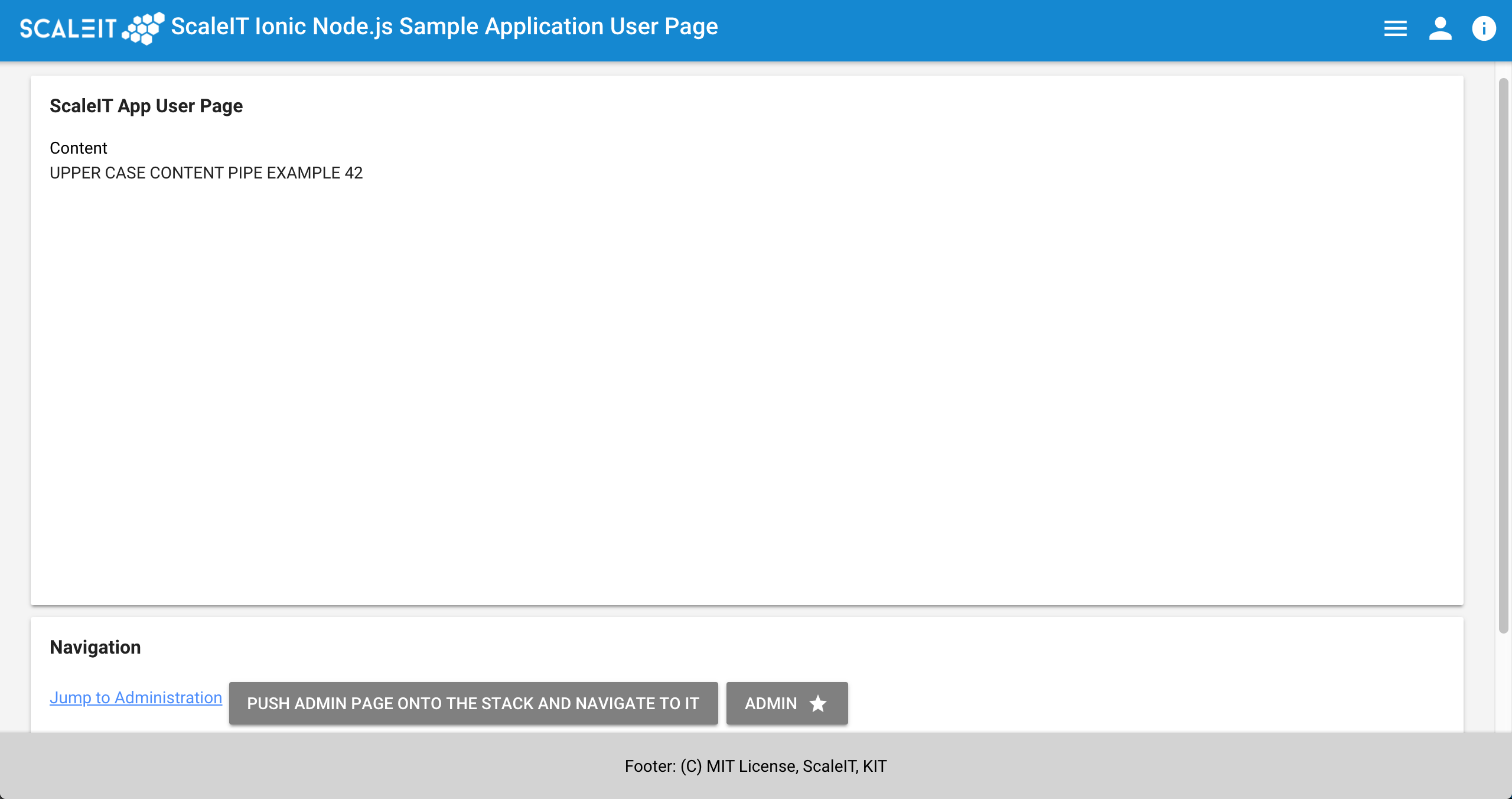Follow the Jump to Administration link

coord(136,697)
